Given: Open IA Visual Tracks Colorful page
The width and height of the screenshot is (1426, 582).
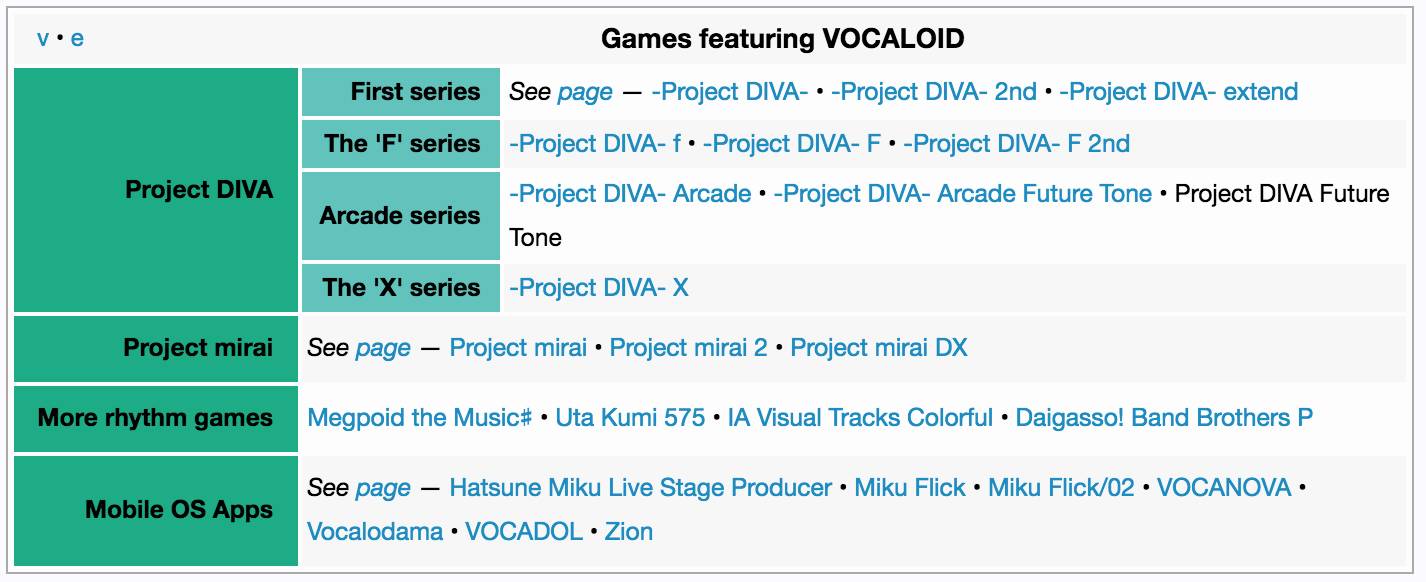Looking at the screenshot, I should (860, 417).
